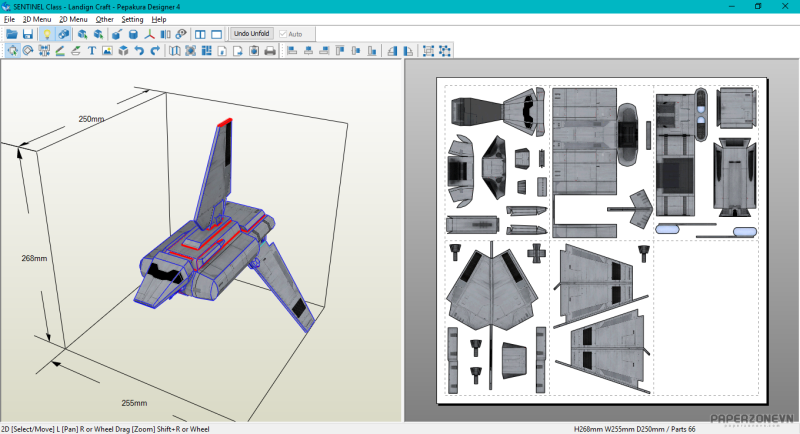
Task: Select the insert image tool icon
Action: (x=107, y=50)
